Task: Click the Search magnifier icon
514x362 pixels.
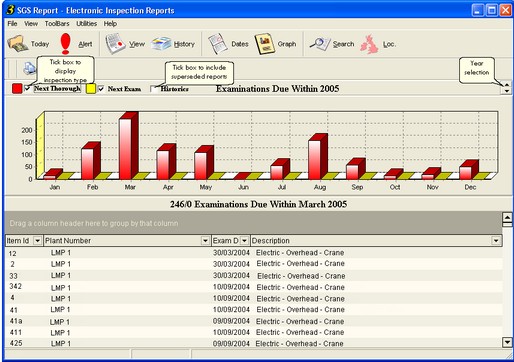Action: click(x=320, y=44)
